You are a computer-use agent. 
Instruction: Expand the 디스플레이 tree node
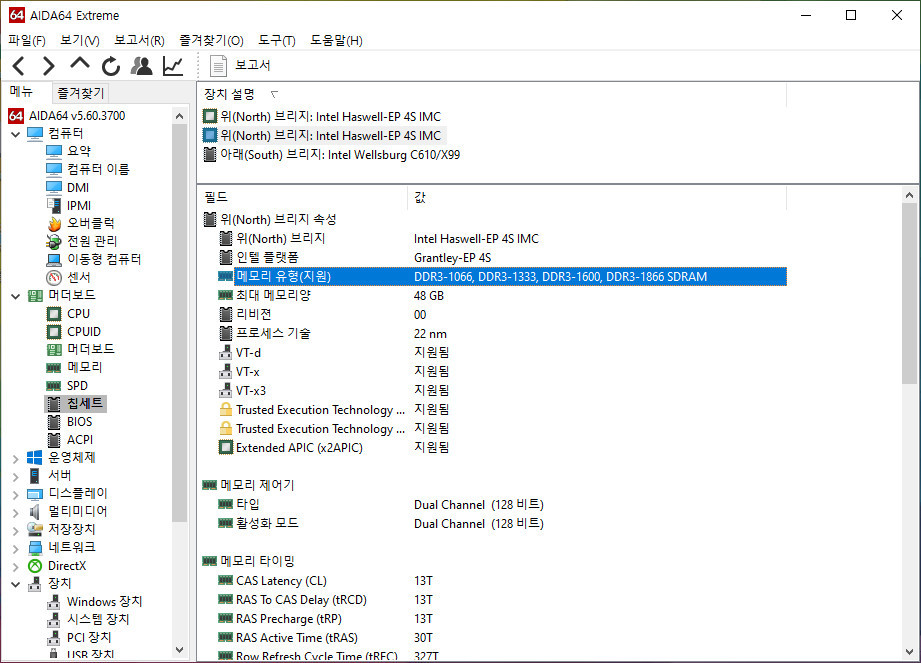16,494
